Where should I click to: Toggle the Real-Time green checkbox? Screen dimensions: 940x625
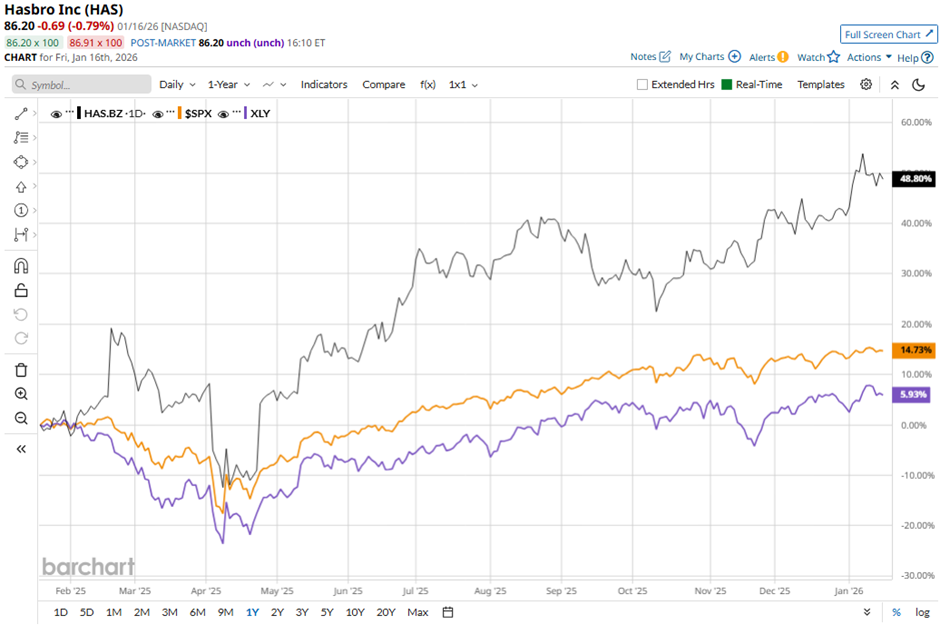[x=727, y=84]
